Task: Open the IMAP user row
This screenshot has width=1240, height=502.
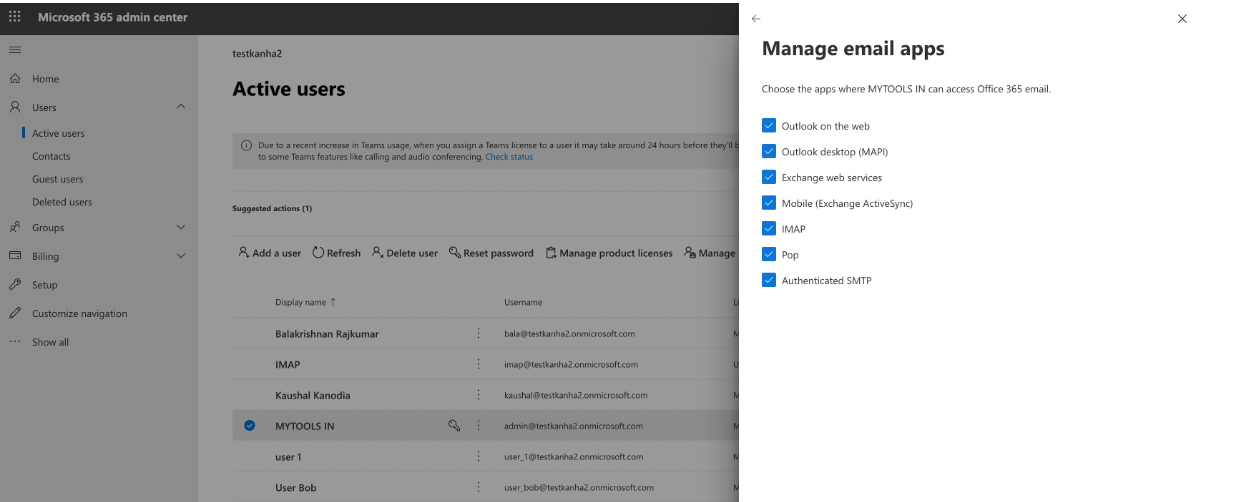Action: [x=287, y=365]
